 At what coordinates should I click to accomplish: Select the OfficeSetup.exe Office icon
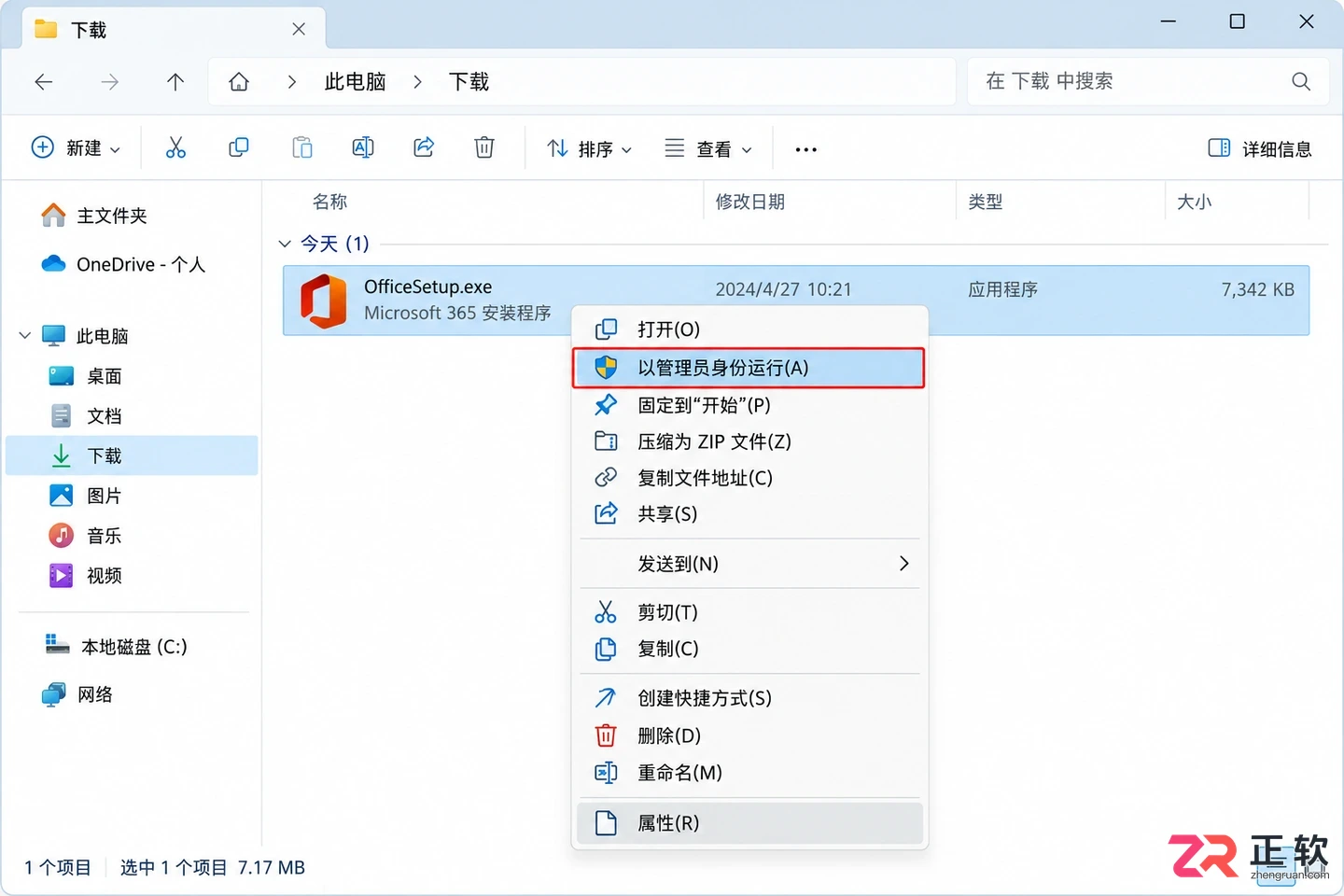click(323, 301)
